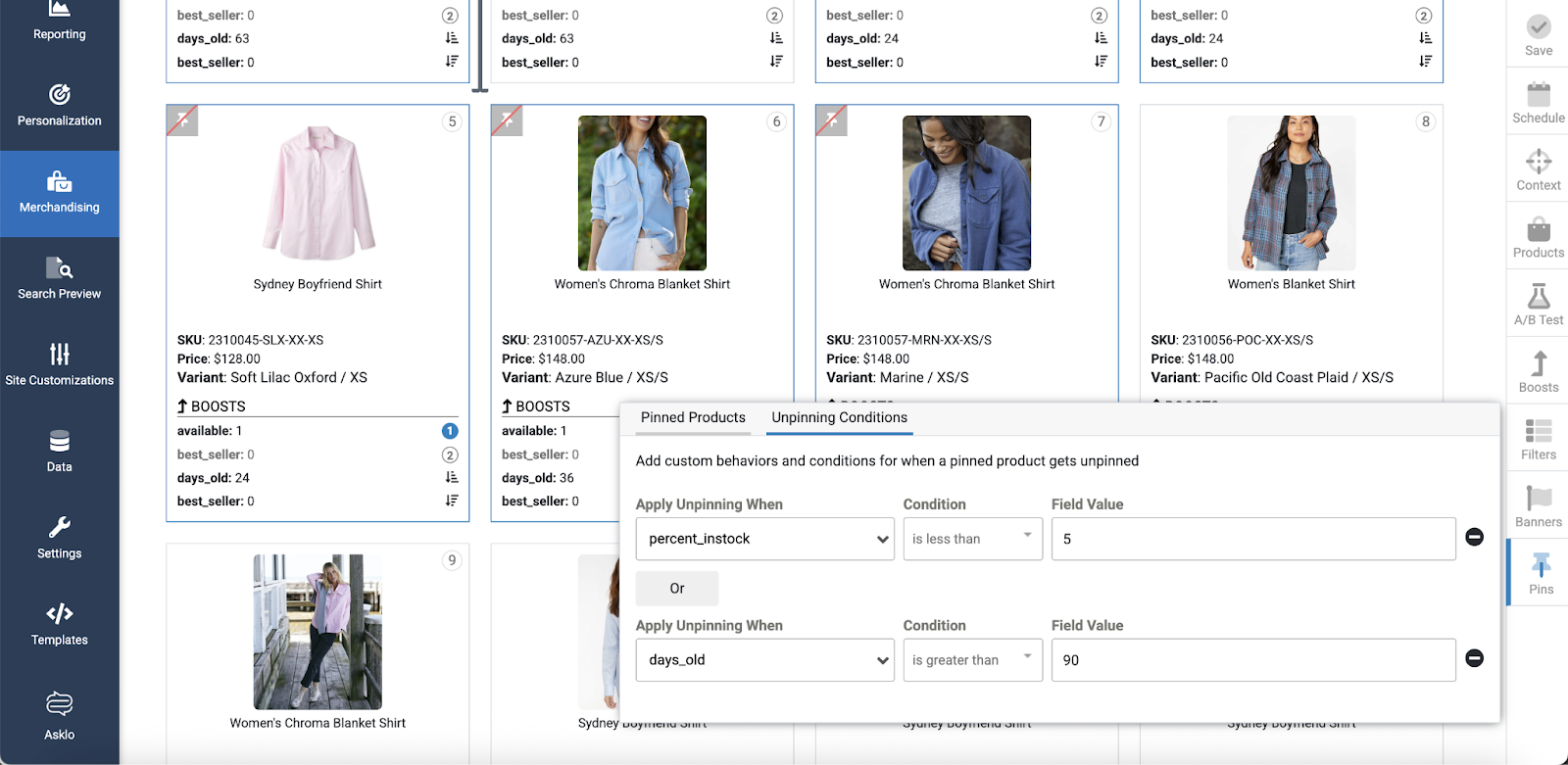Toggle pin on Marine Chroma Blanket Shirt
This screenshot has height=765, width=1568.
click(x=831, y=120)
